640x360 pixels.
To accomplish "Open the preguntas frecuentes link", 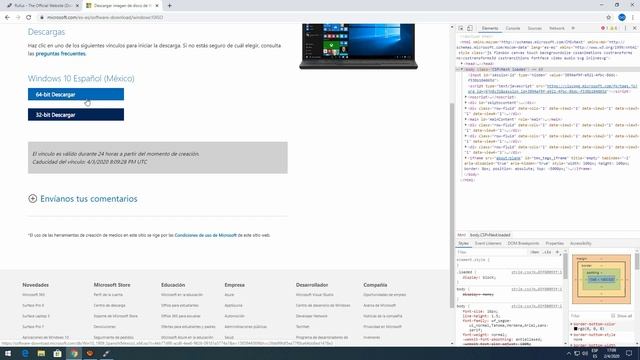I will pos(60,53).
